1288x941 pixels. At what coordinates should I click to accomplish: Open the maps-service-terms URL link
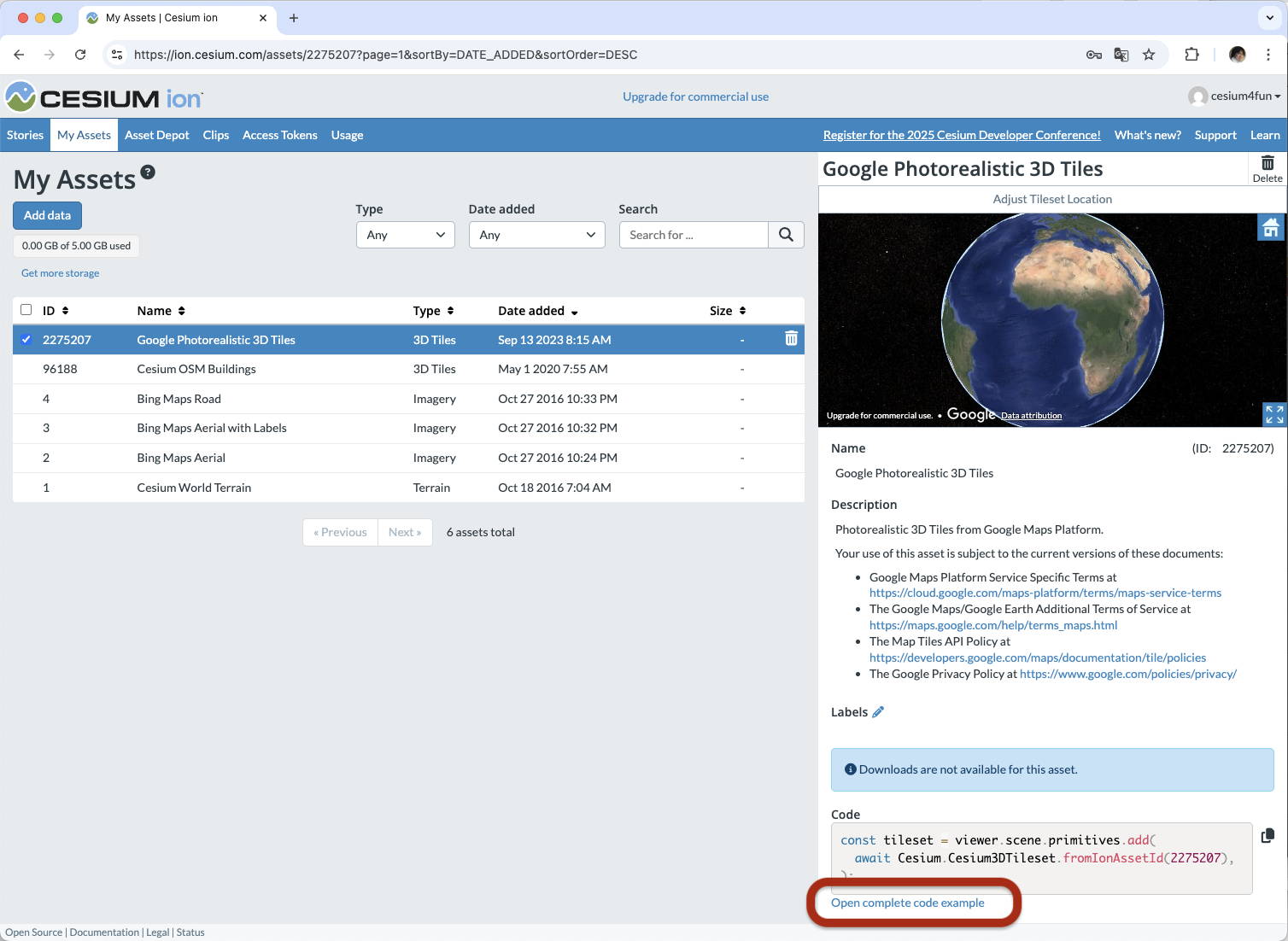tap(1045, 593)
